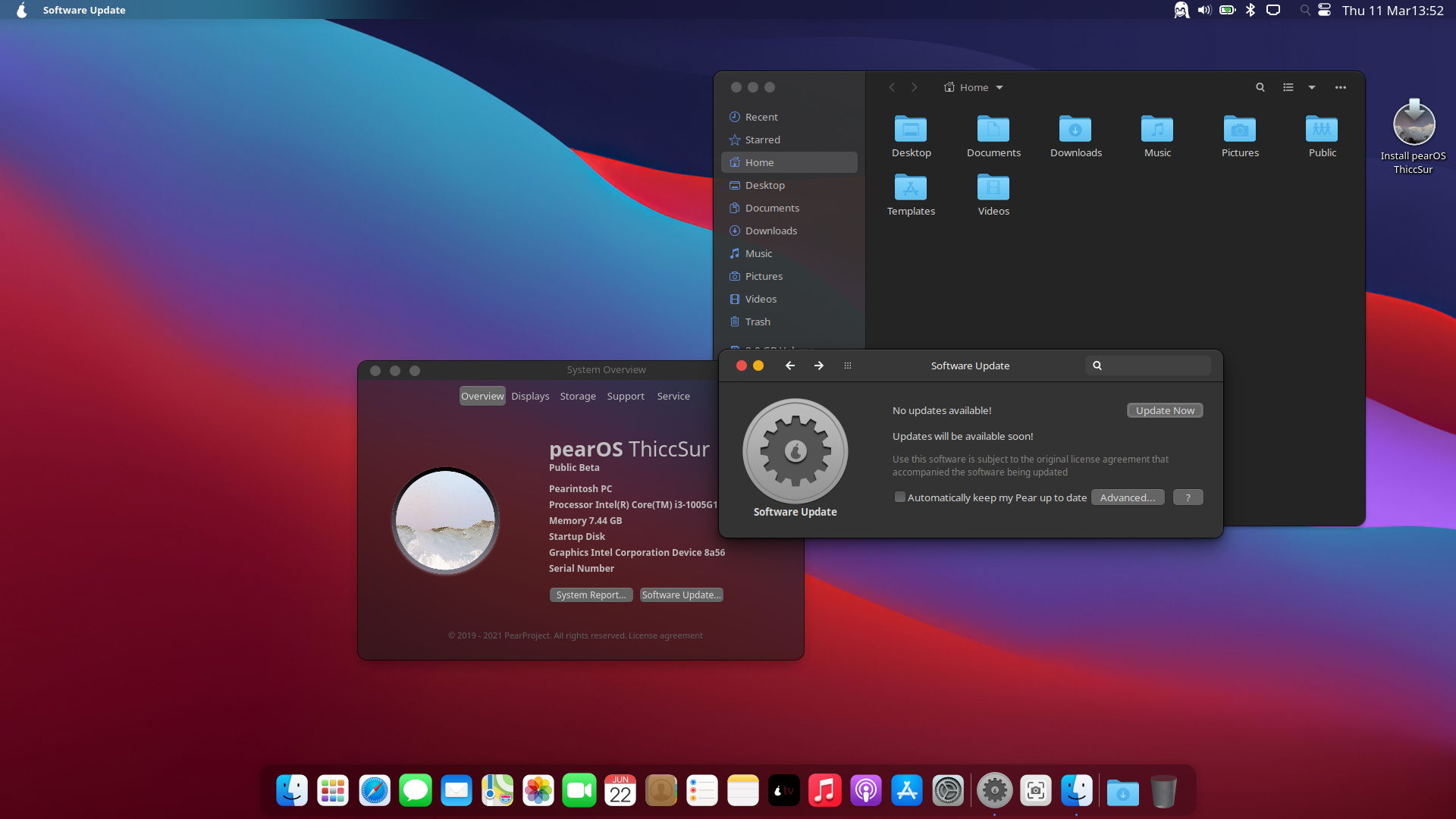Open Reminders app in the dock

(702, 791)
